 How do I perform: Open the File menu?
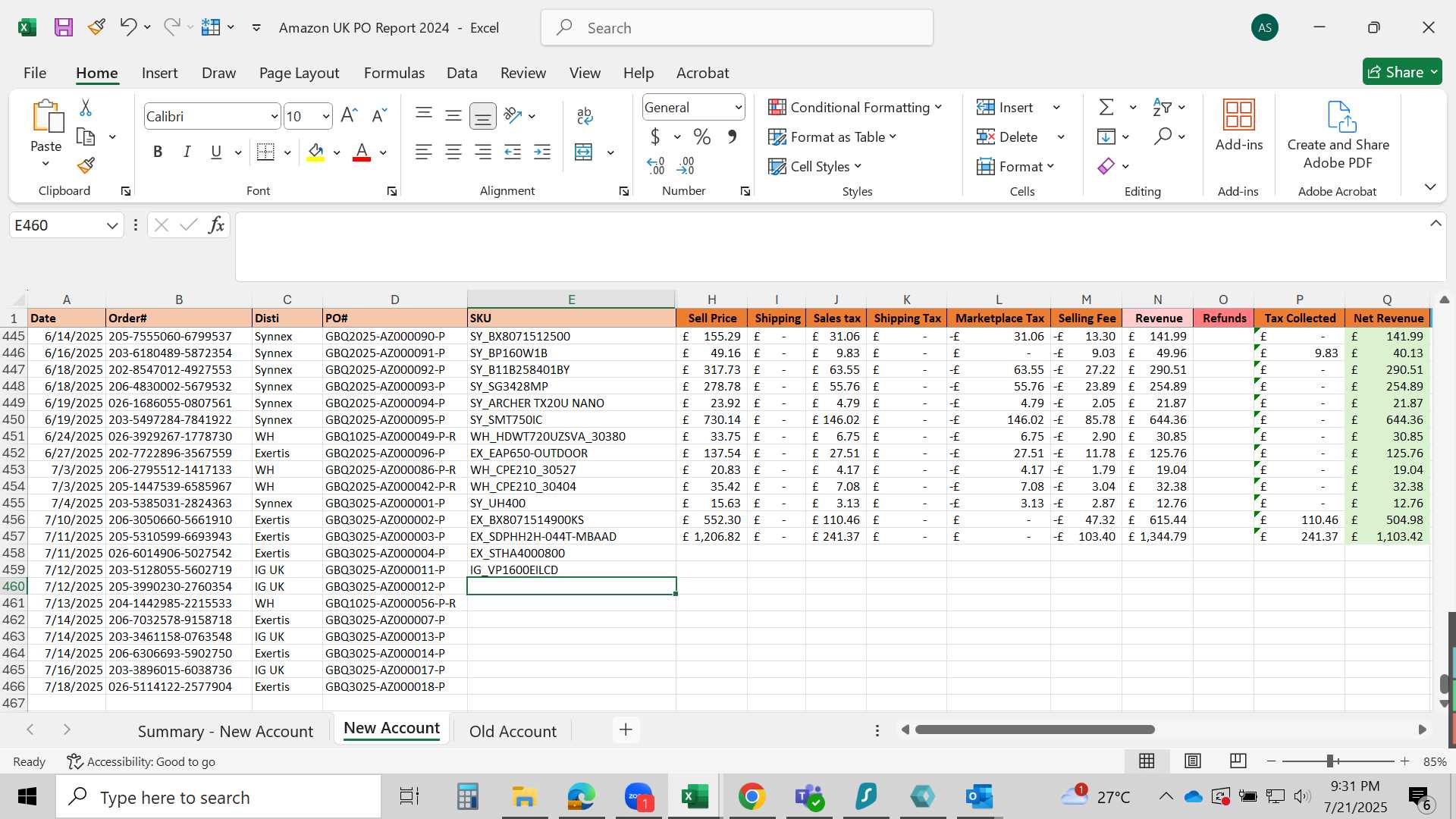point(35,73)
